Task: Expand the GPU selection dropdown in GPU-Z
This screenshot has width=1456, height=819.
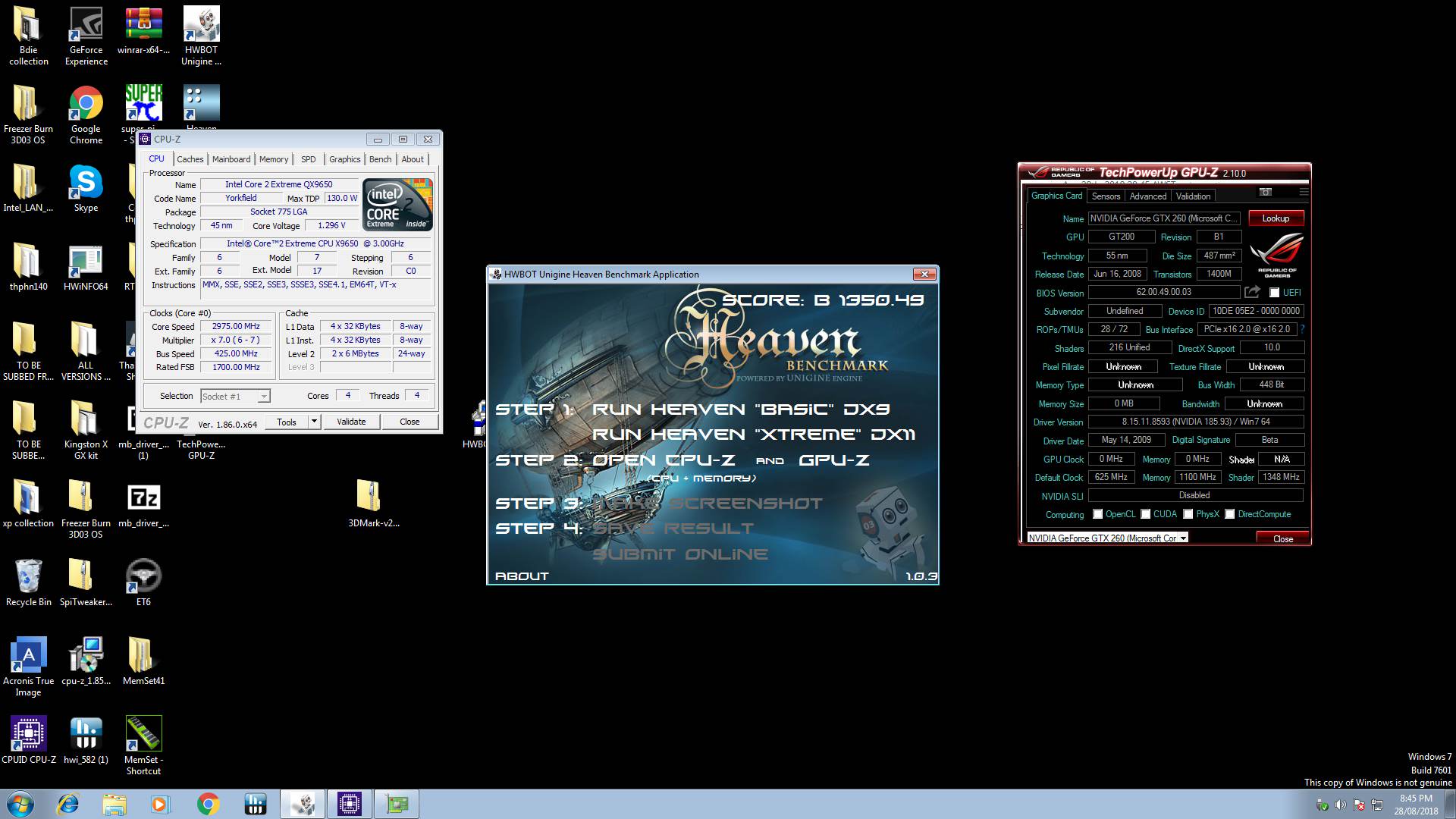Action: click(1182, 538)
